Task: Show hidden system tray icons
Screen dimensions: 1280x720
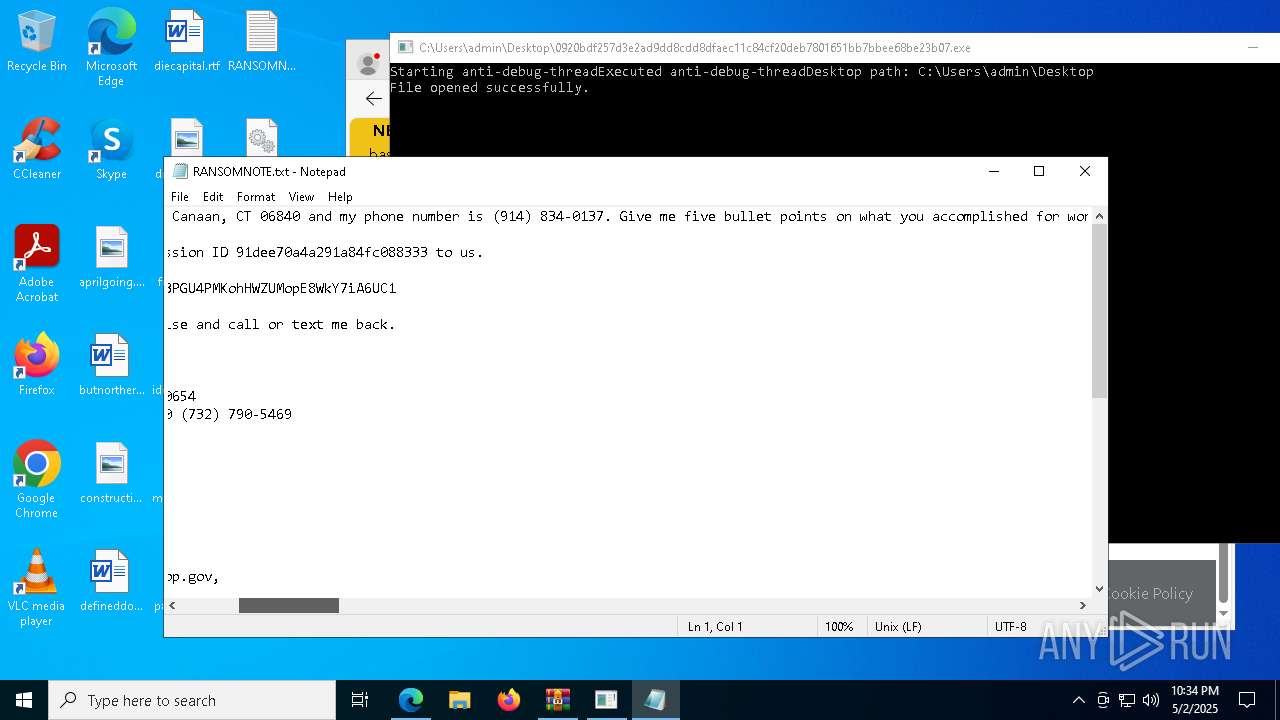Action: (x=1078, y=700)
